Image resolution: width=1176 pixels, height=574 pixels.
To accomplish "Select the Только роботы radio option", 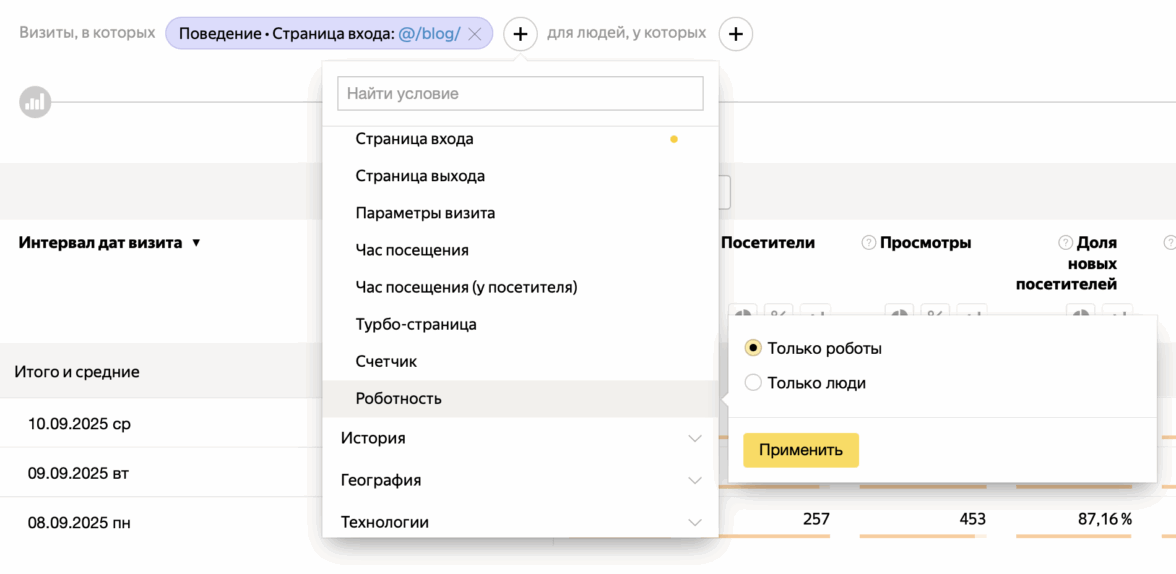I will click(x=754, y=348).
